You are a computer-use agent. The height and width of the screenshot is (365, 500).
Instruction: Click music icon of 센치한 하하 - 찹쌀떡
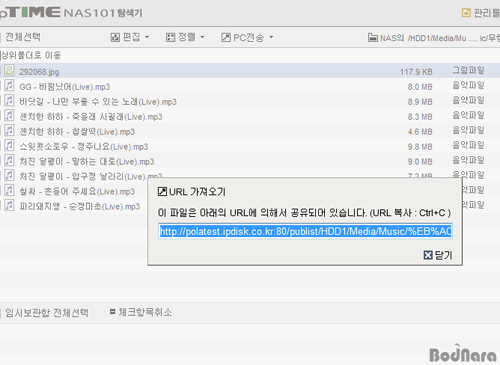(x=9, y=131)
